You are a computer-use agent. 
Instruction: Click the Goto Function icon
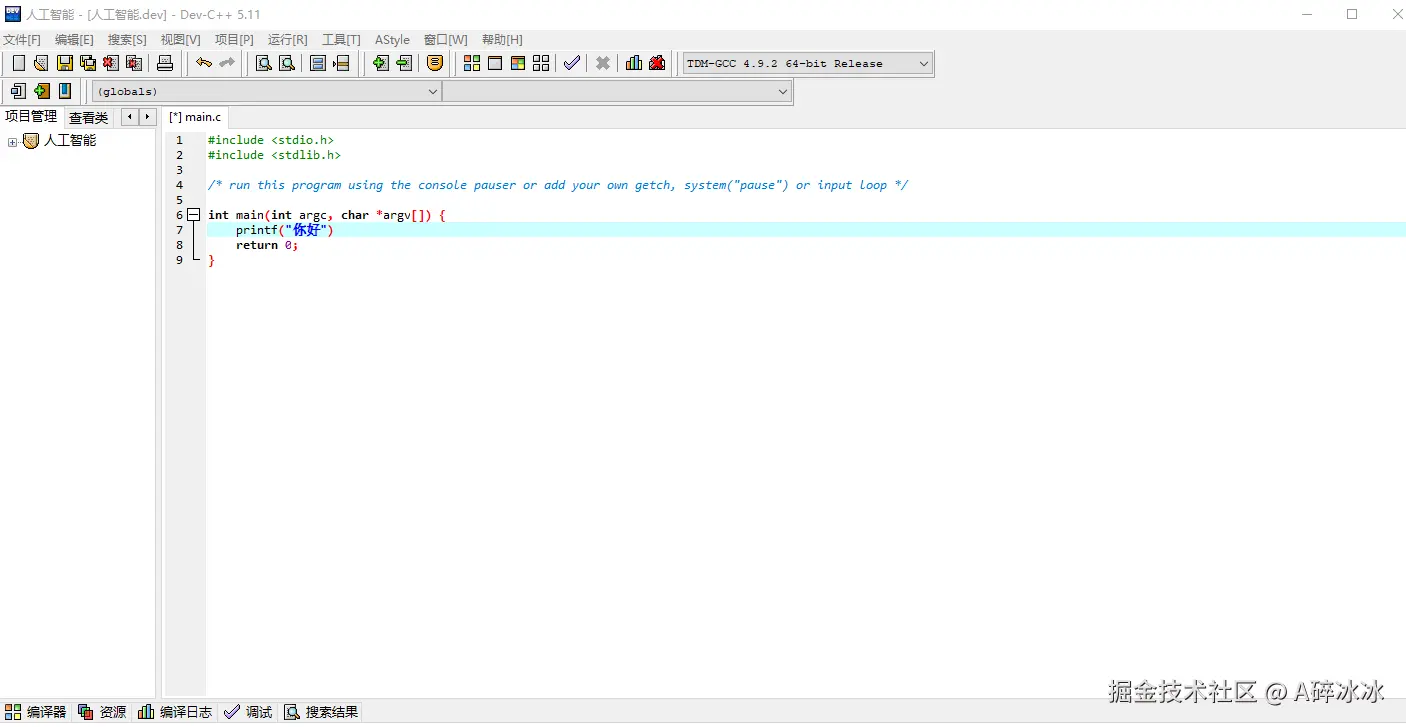point(318,63)
